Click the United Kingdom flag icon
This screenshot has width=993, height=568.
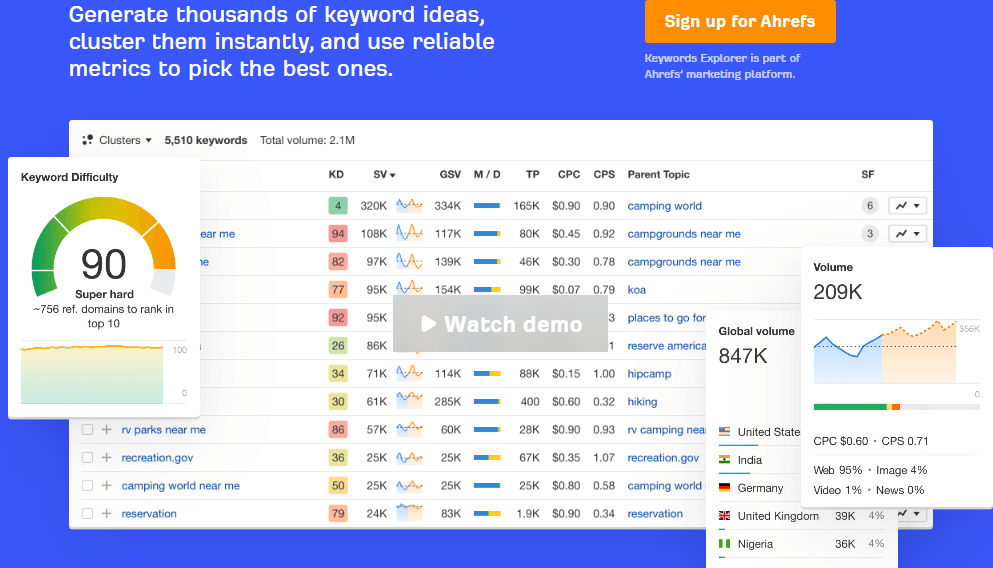(x=724, y=515)
